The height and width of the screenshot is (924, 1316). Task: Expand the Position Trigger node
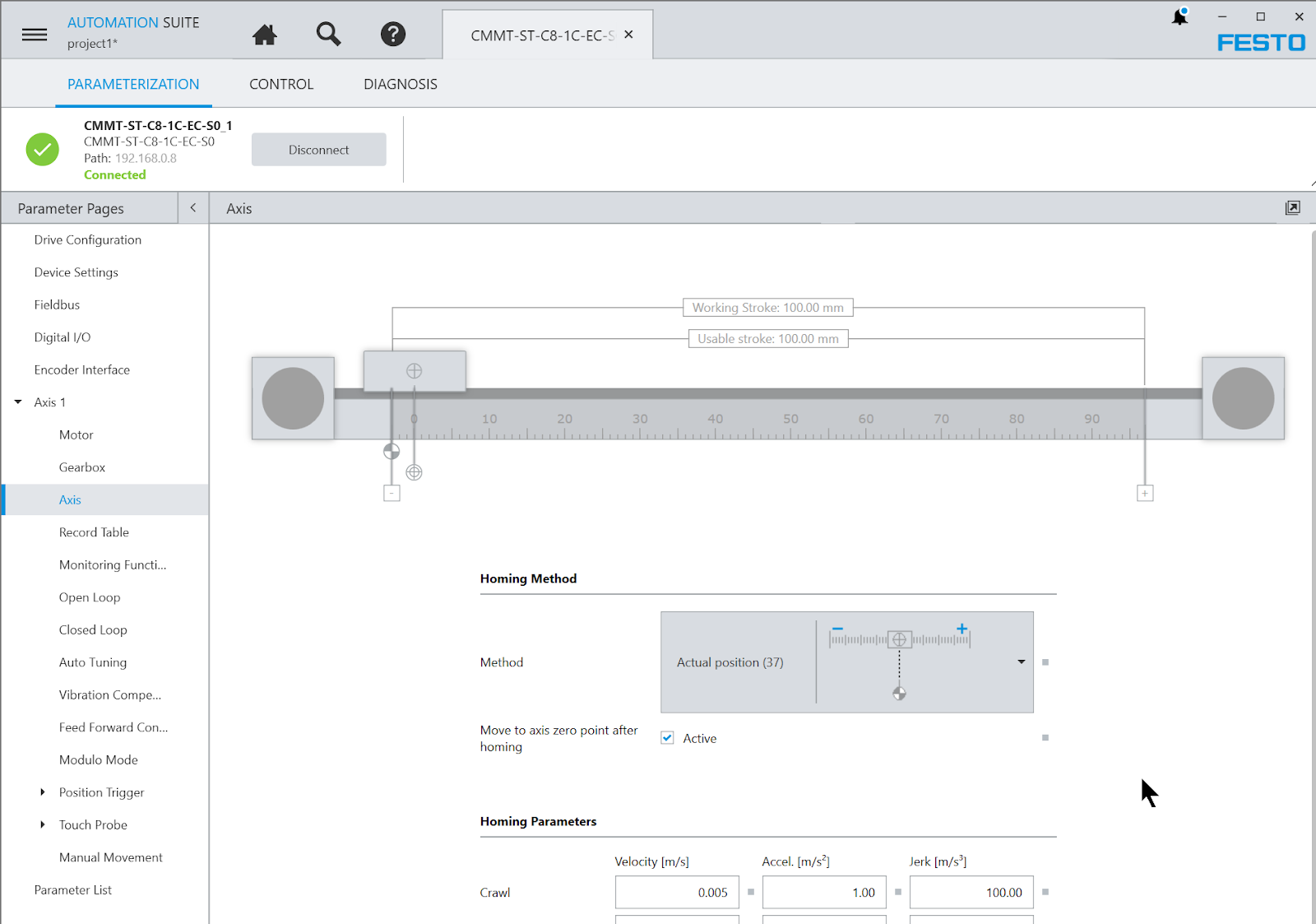[43, 792]
